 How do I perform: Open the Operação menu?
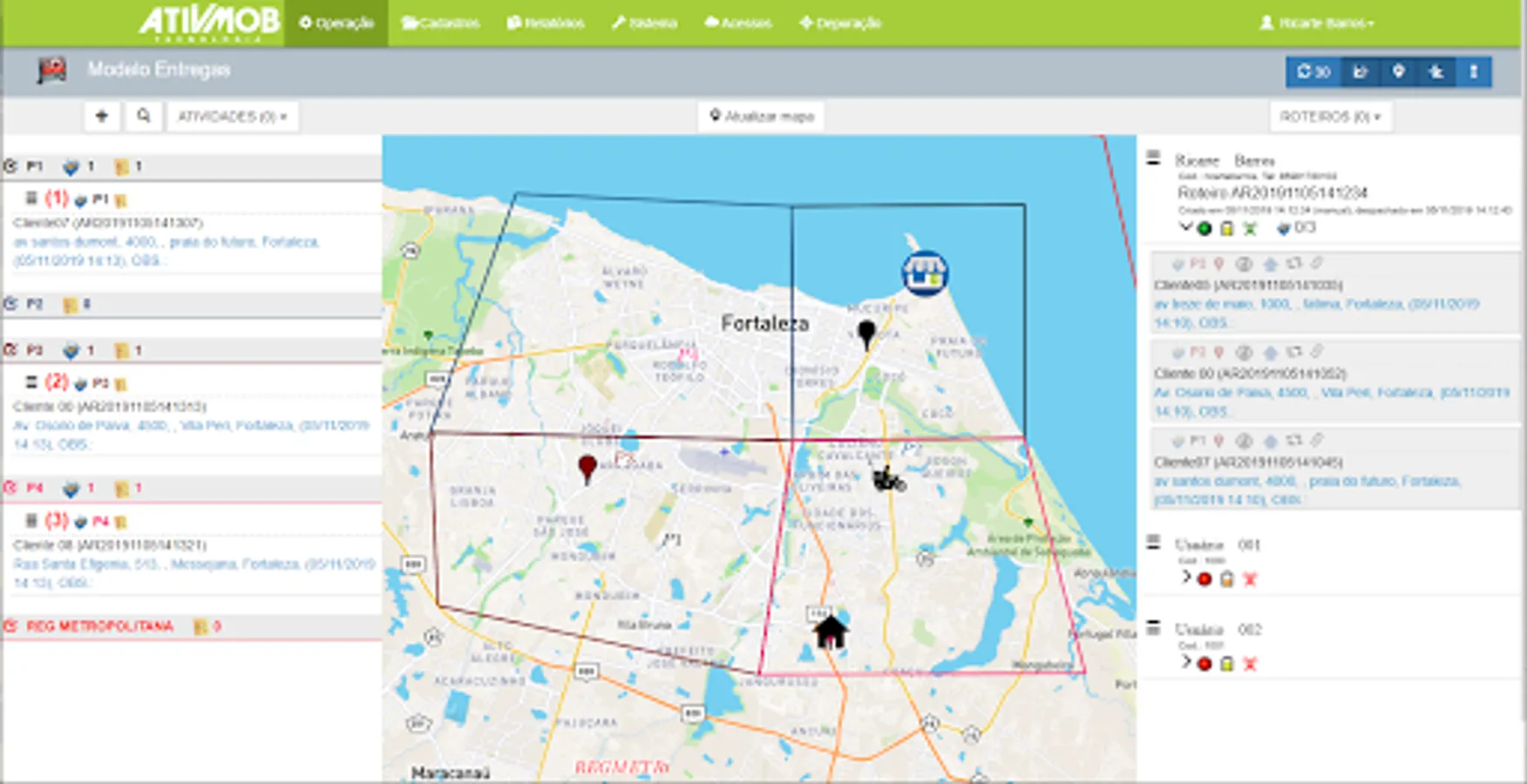tap(336, 23)
